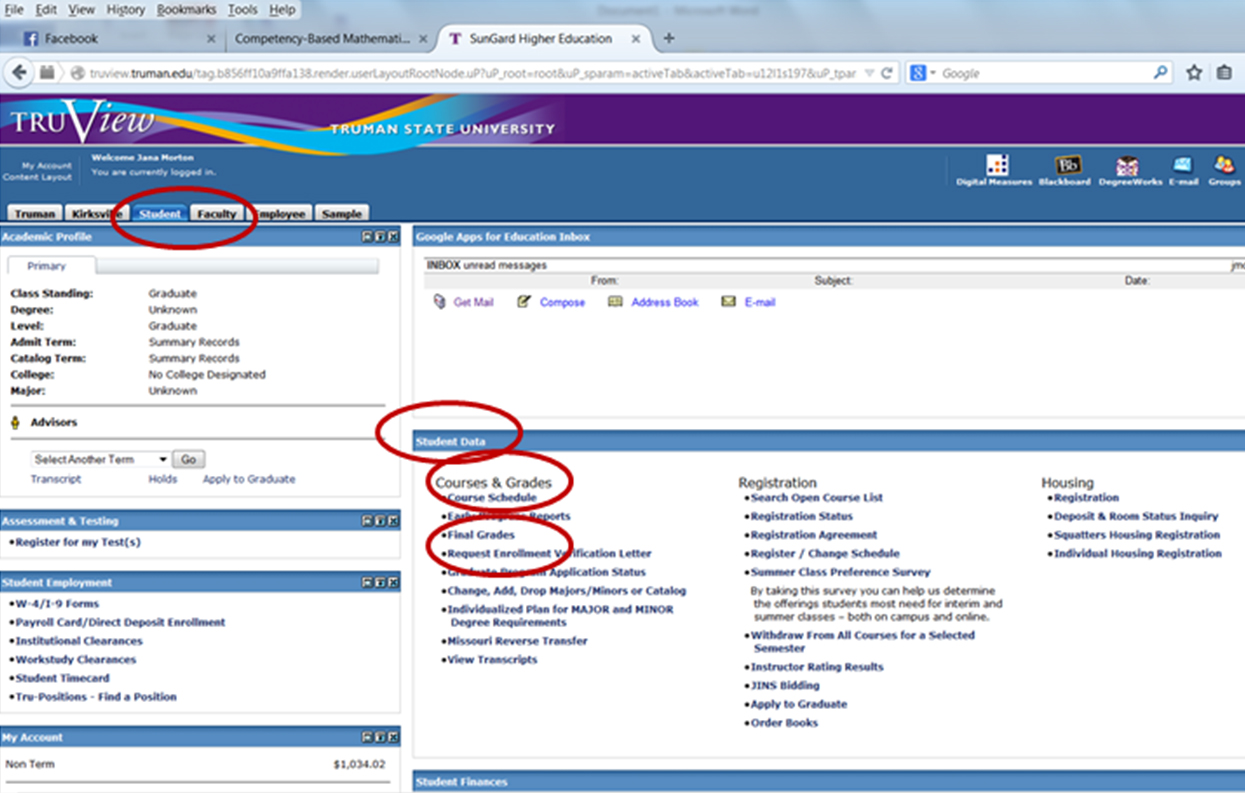1245x793 pixels.
Task: Click Deposit & Room Status Inquiry link
Action: pyautogui.click(x=1136, y=517)
